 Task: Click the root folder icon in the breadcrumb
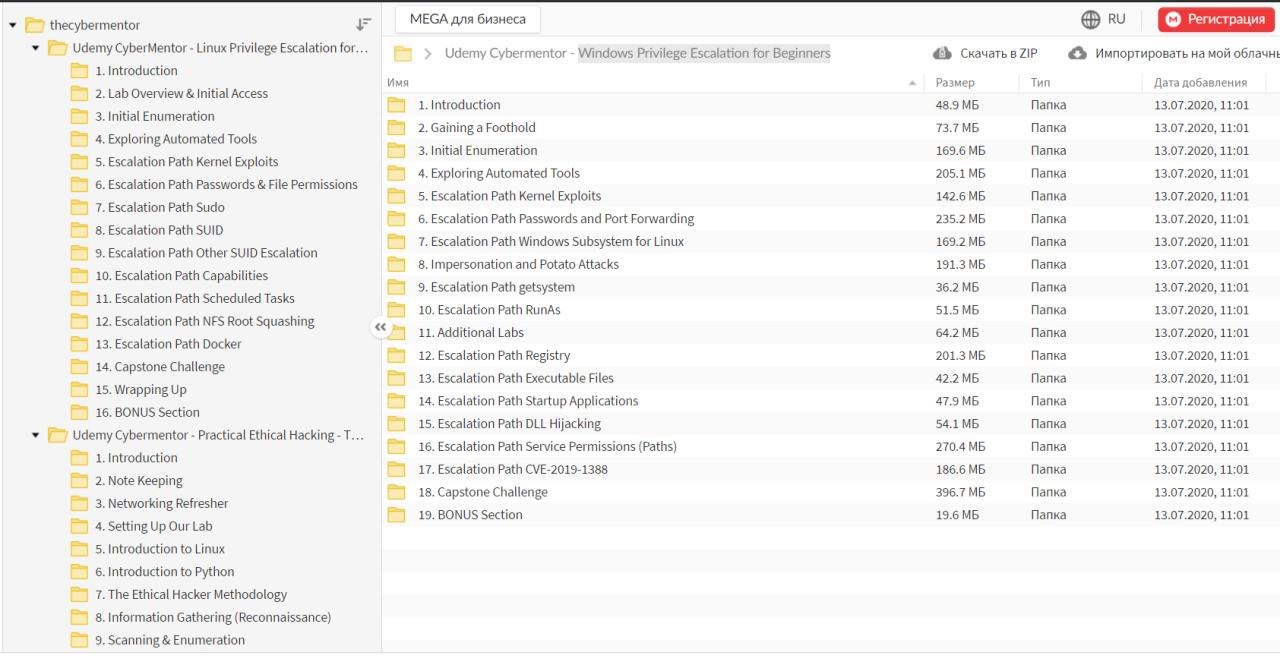[403, 54]
